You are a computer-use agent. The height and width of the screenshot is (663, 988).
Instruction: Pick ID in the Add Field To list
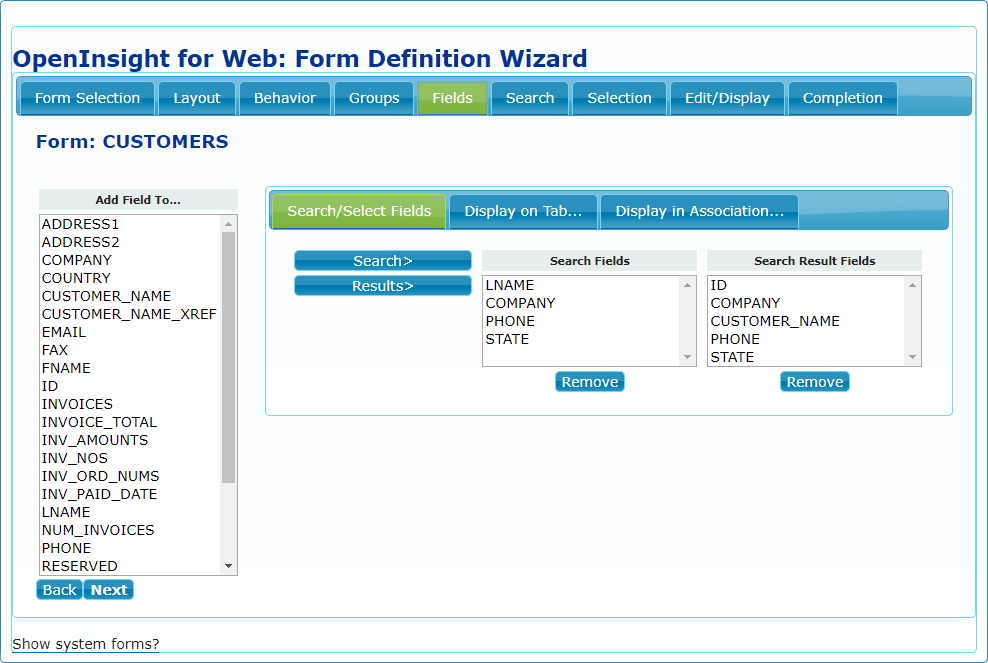pos(130,386)
